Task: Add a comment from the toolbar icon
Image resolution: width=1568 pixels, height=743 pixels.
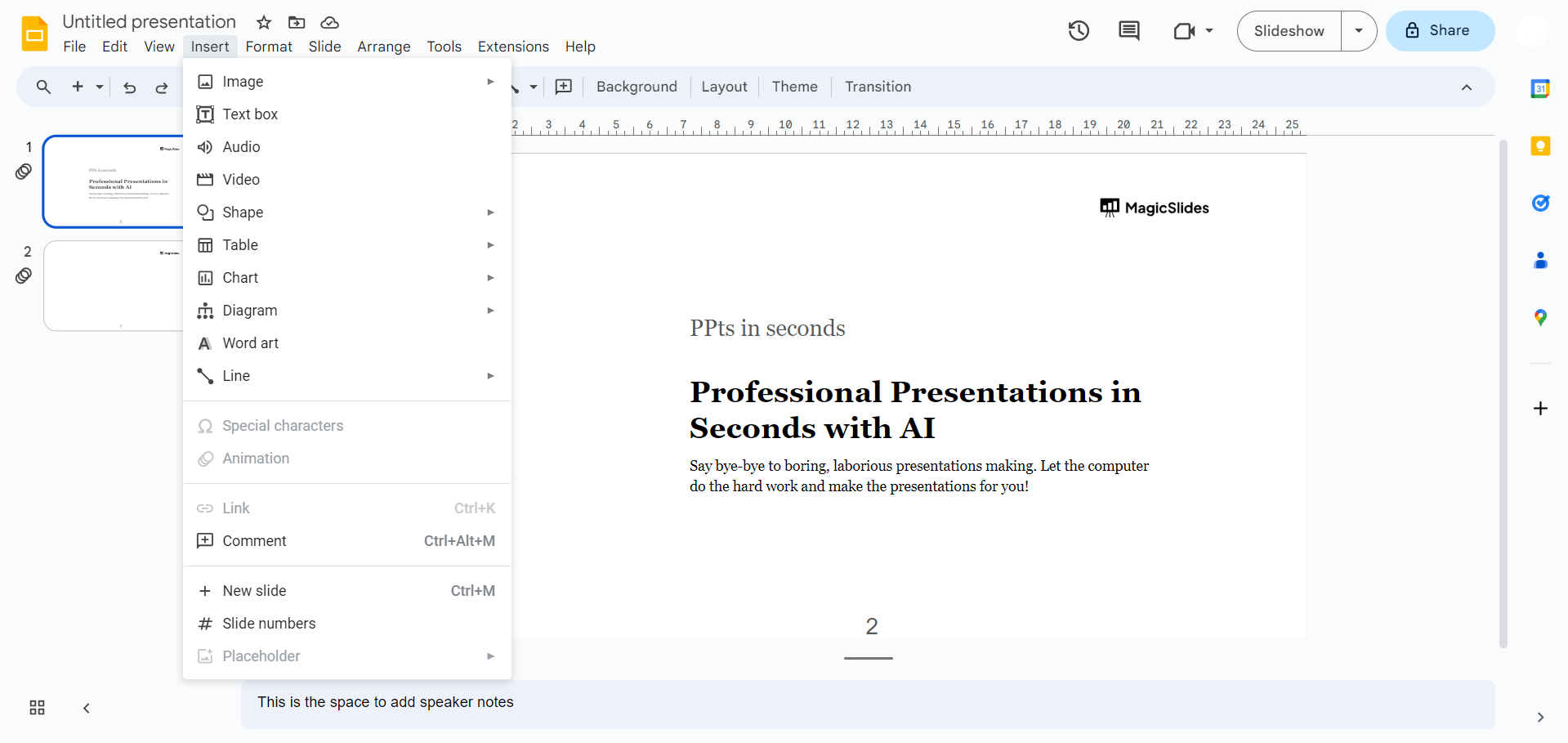Action: pos(564,87)
